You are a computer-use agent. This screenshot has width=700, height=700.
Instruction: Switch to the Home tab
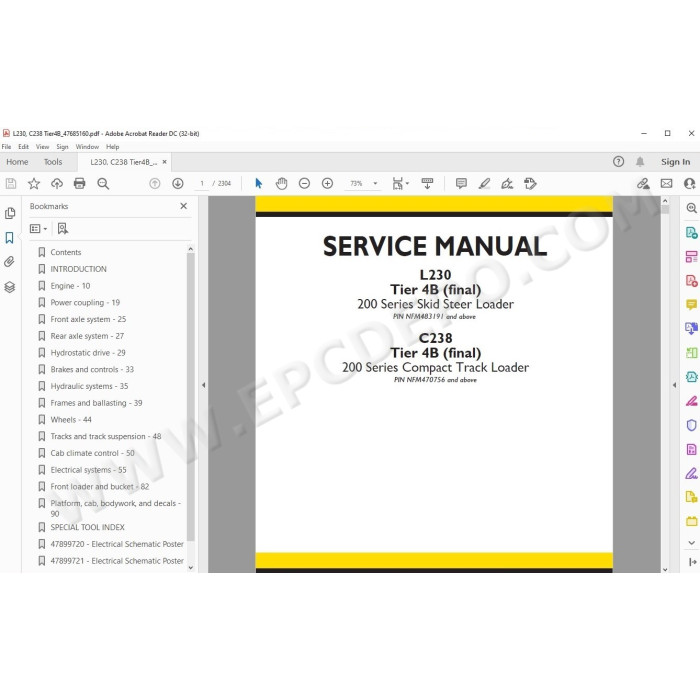[x=17, y=162]
